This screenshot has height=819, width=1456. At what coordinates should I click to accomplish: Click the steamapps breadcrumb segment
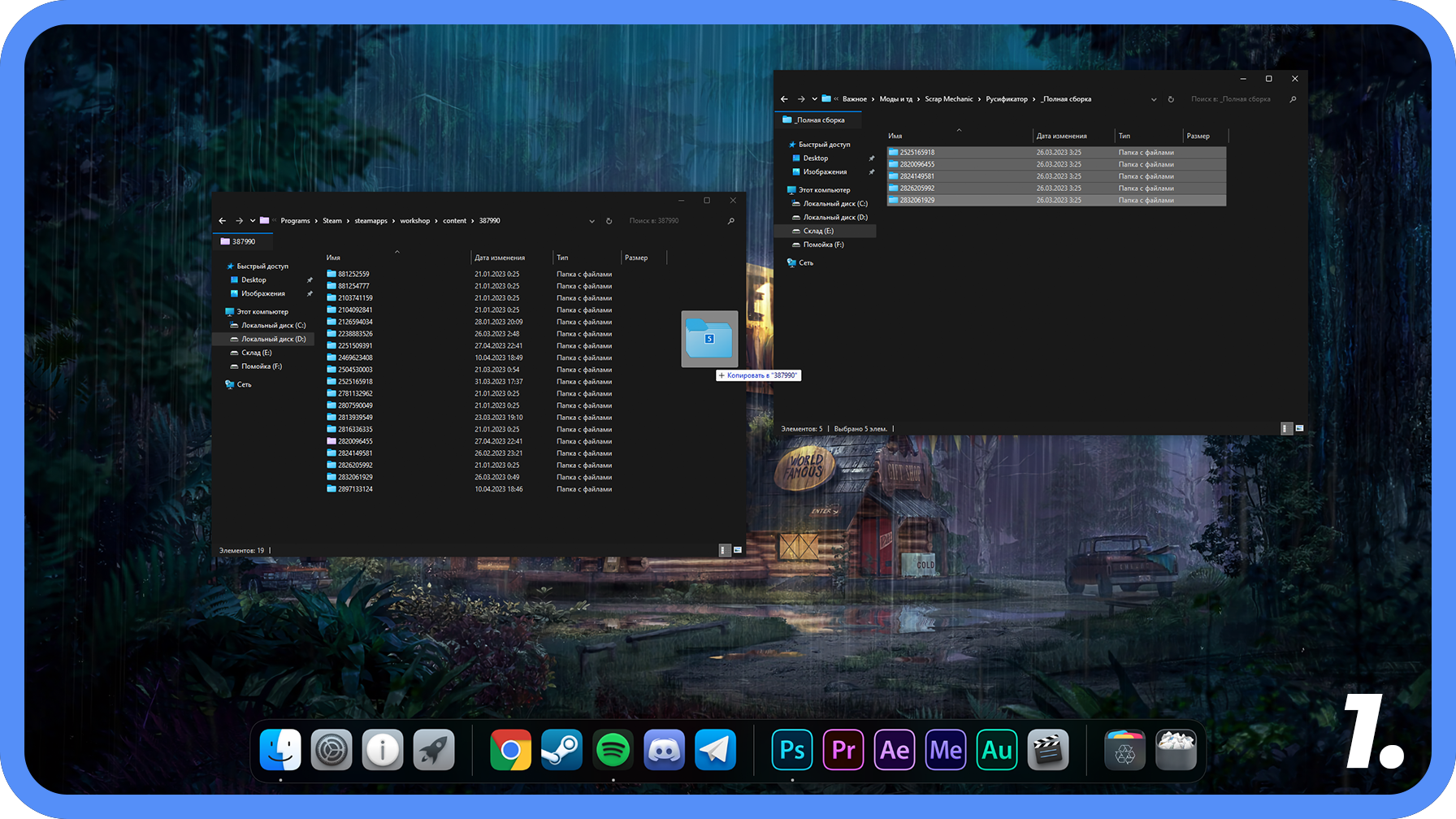coord(370,221)
